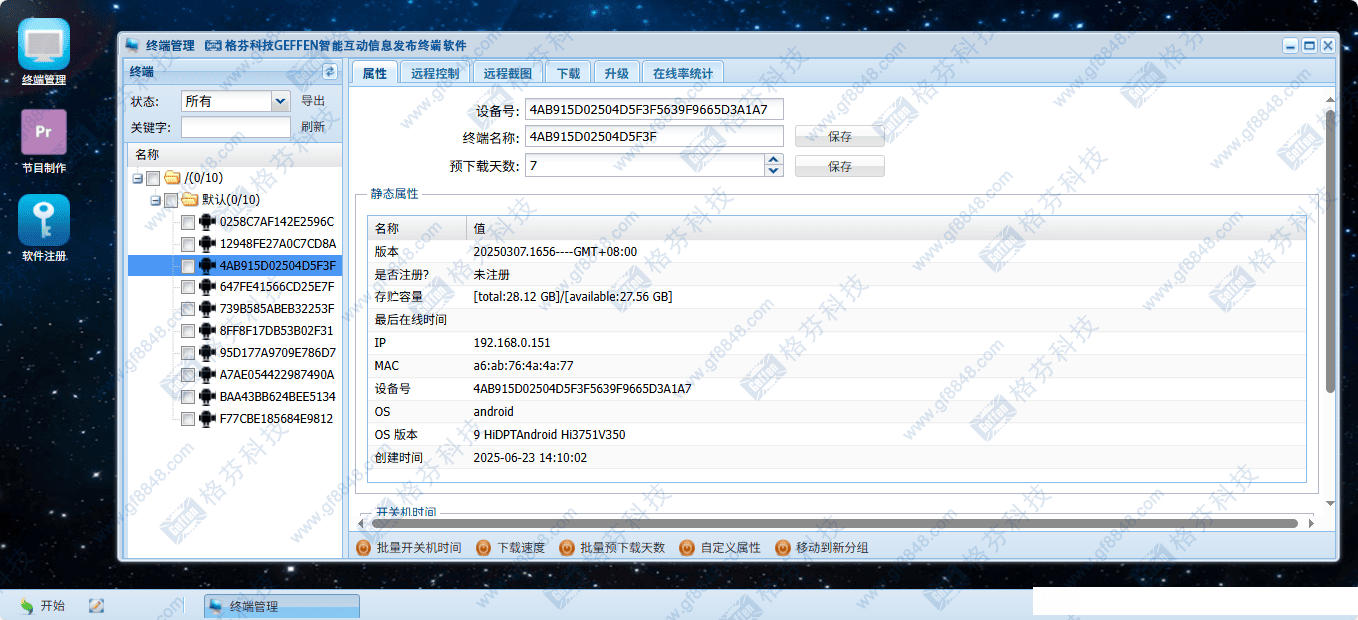Launch the 节目制作 Pr icon
This screenshot has width=1358, height=620.
(44, 133)
